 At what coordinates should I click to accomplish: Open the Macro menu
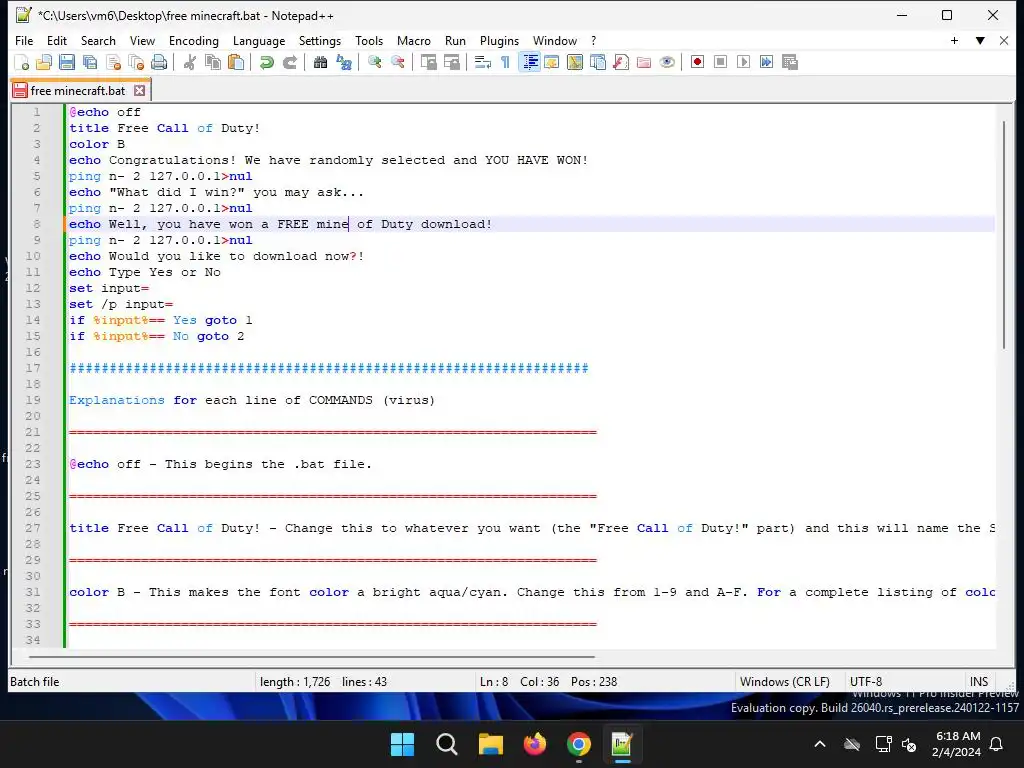click(413, 40)
